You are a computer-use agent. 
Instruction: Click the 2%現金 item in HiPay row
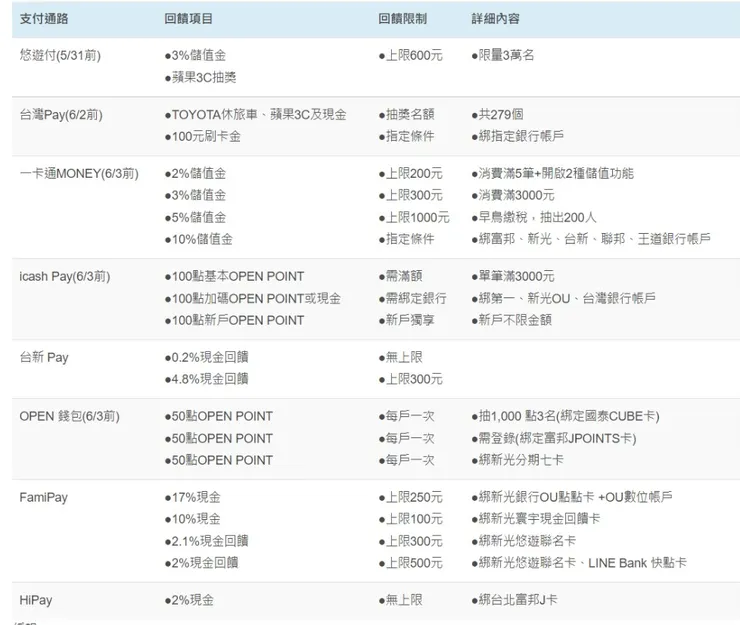(189, 601)
